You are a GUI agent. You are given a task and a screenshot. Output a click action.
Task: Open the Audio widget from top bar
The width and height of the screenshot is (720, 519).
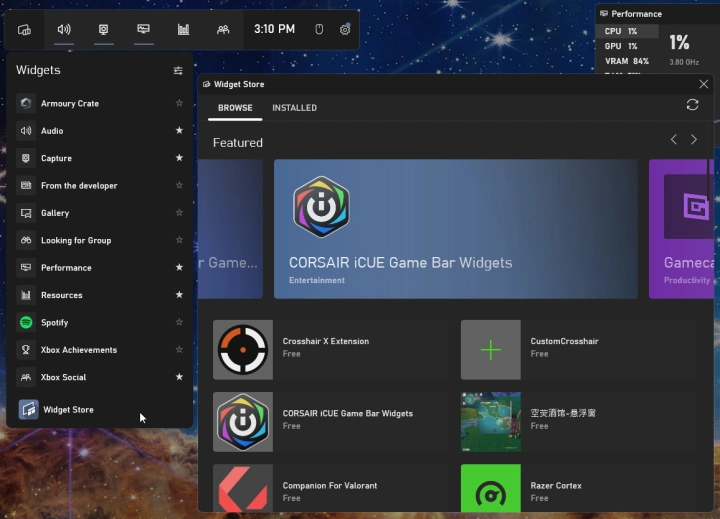coord(64,29)
